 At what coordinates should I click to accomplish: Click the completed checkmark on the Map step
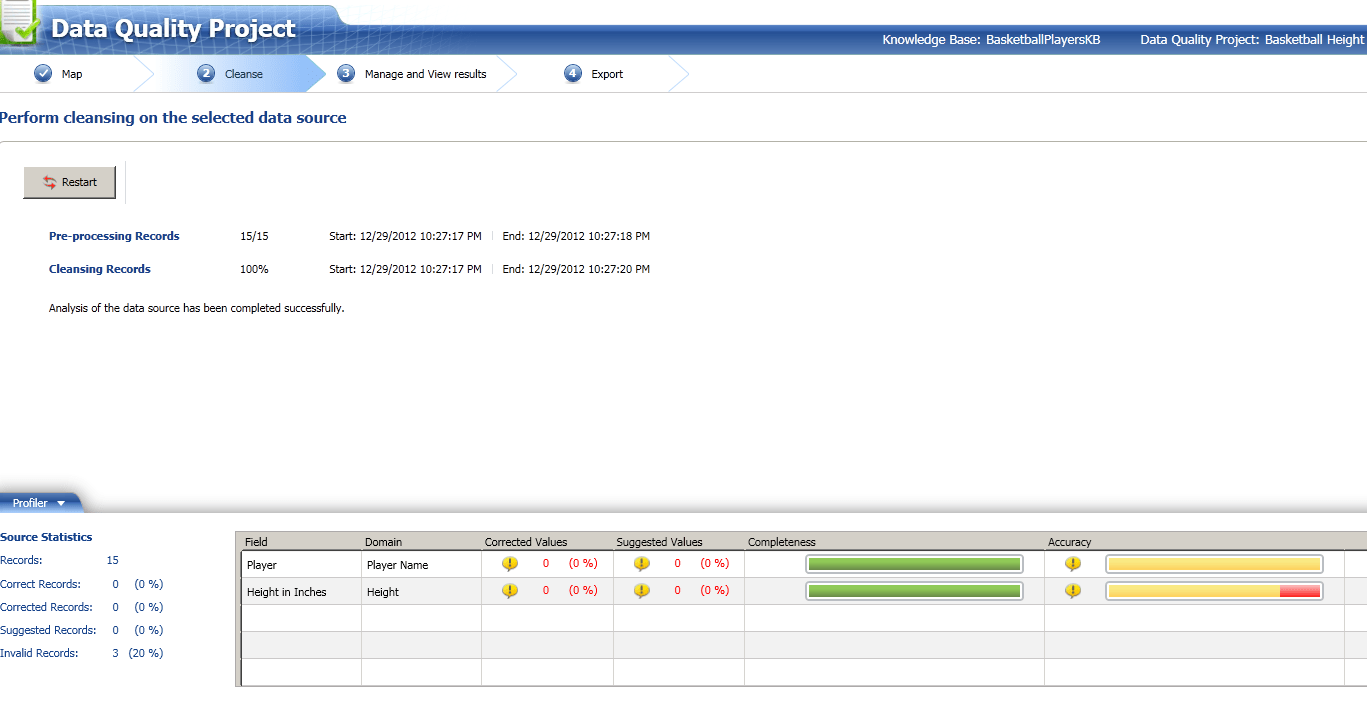(x=42, y=72)
